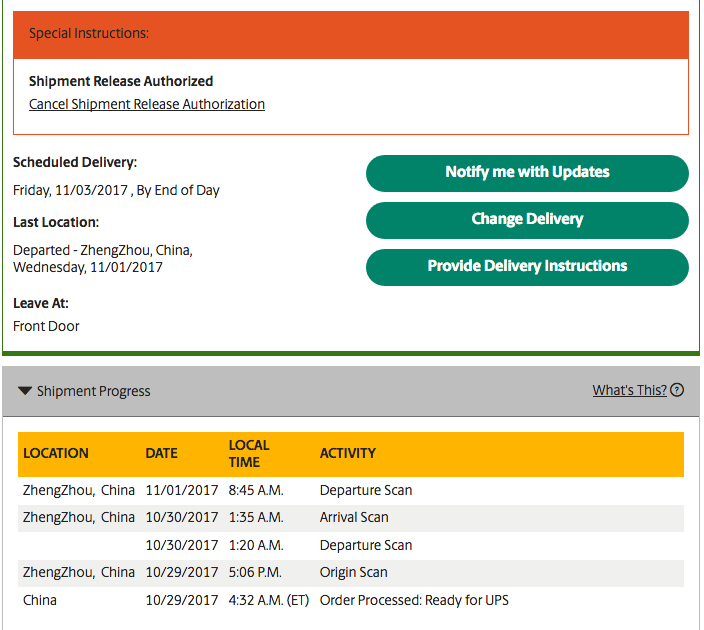
Task: Click the Cancel Shipment Release Authorization link
Action: click(x=147, y=104)
